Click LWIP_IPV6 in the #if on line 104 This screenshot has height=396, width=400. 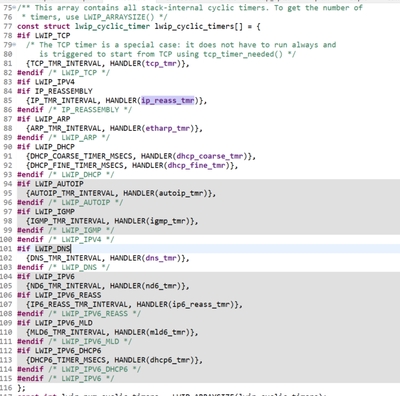pos(55,276)
